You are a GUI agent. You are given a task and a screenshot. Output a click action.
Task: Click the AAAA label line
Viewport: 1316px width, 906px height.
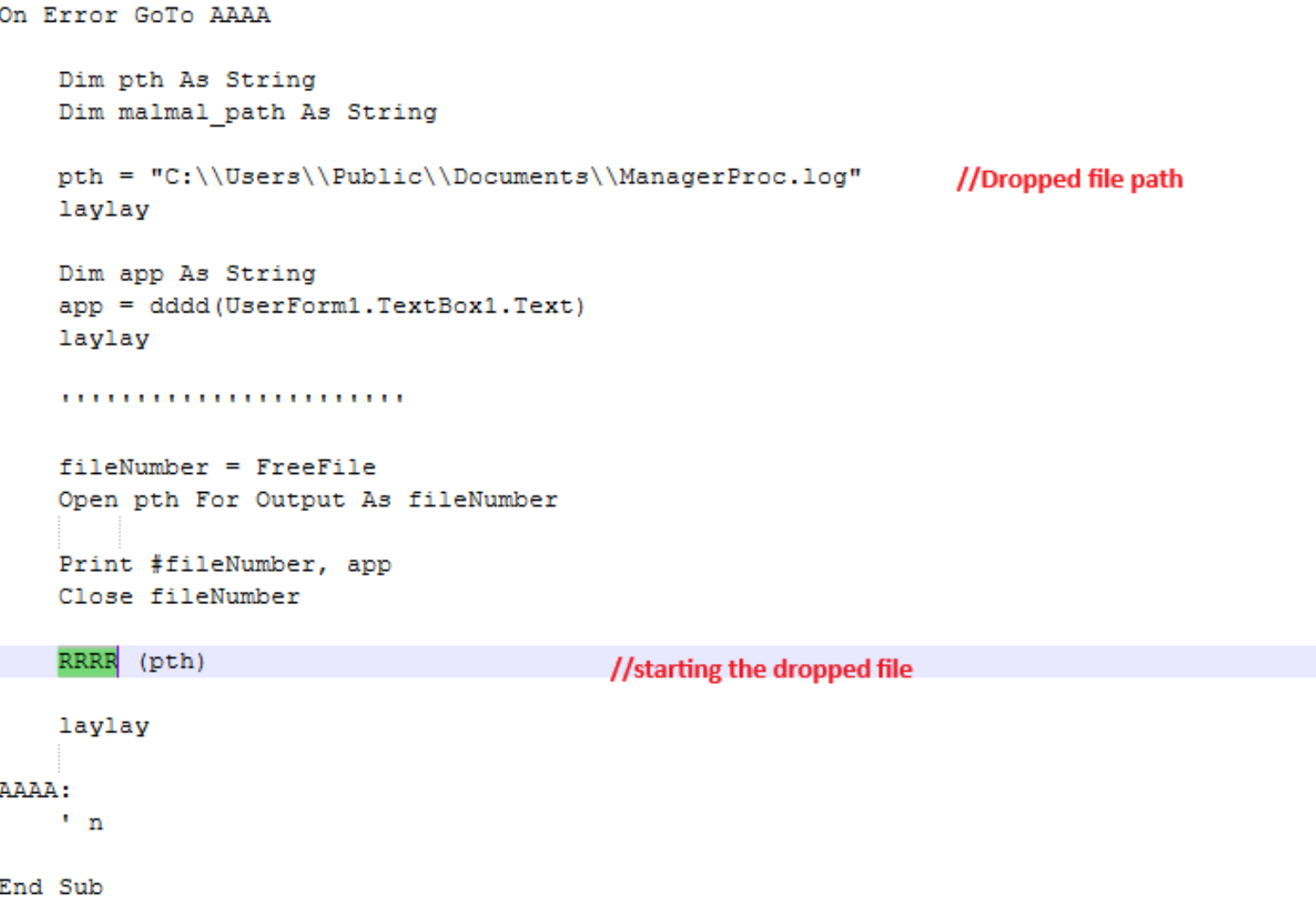point(35,790)
